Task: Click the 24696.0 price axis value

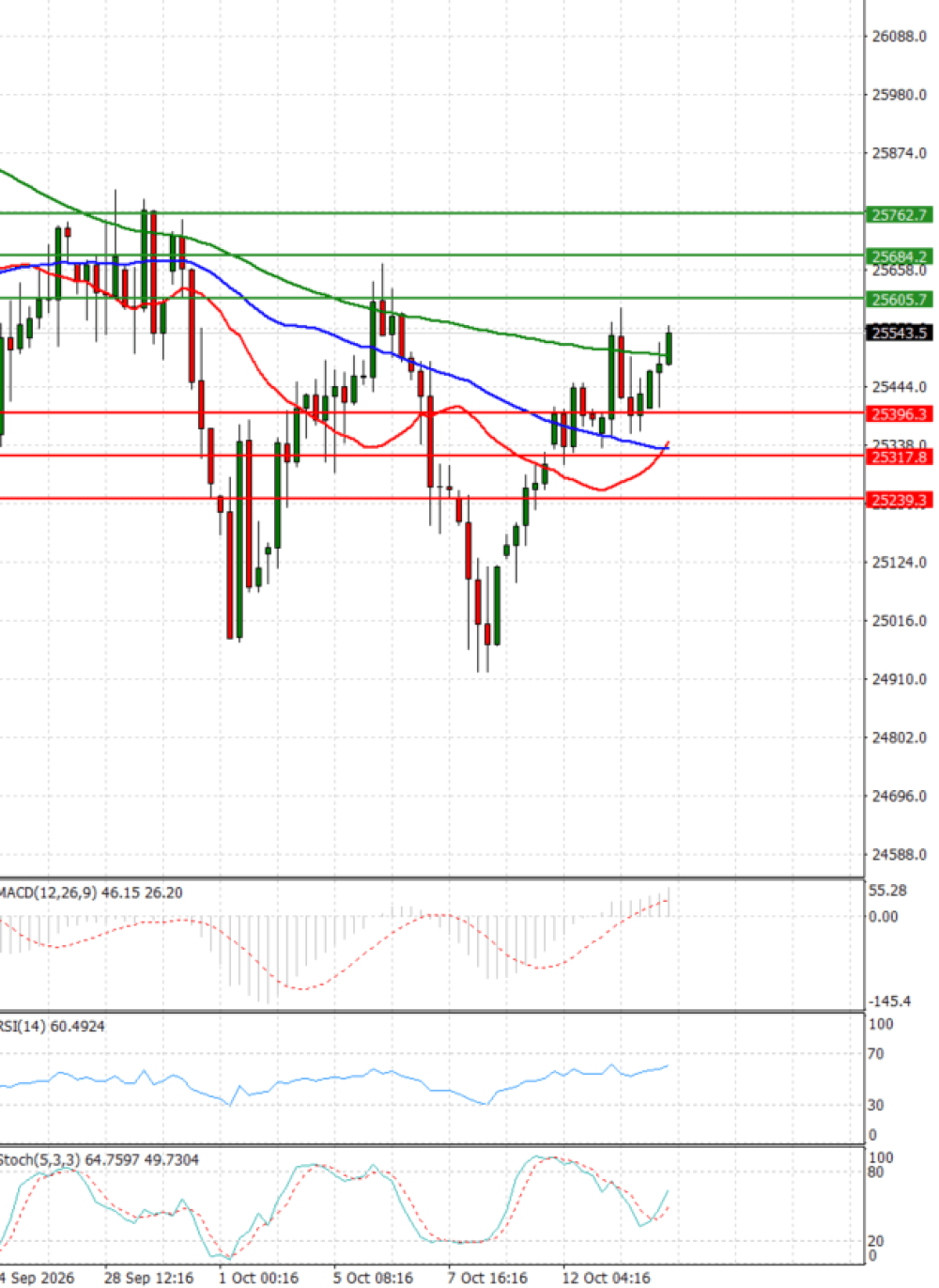Action: [899, 797]
